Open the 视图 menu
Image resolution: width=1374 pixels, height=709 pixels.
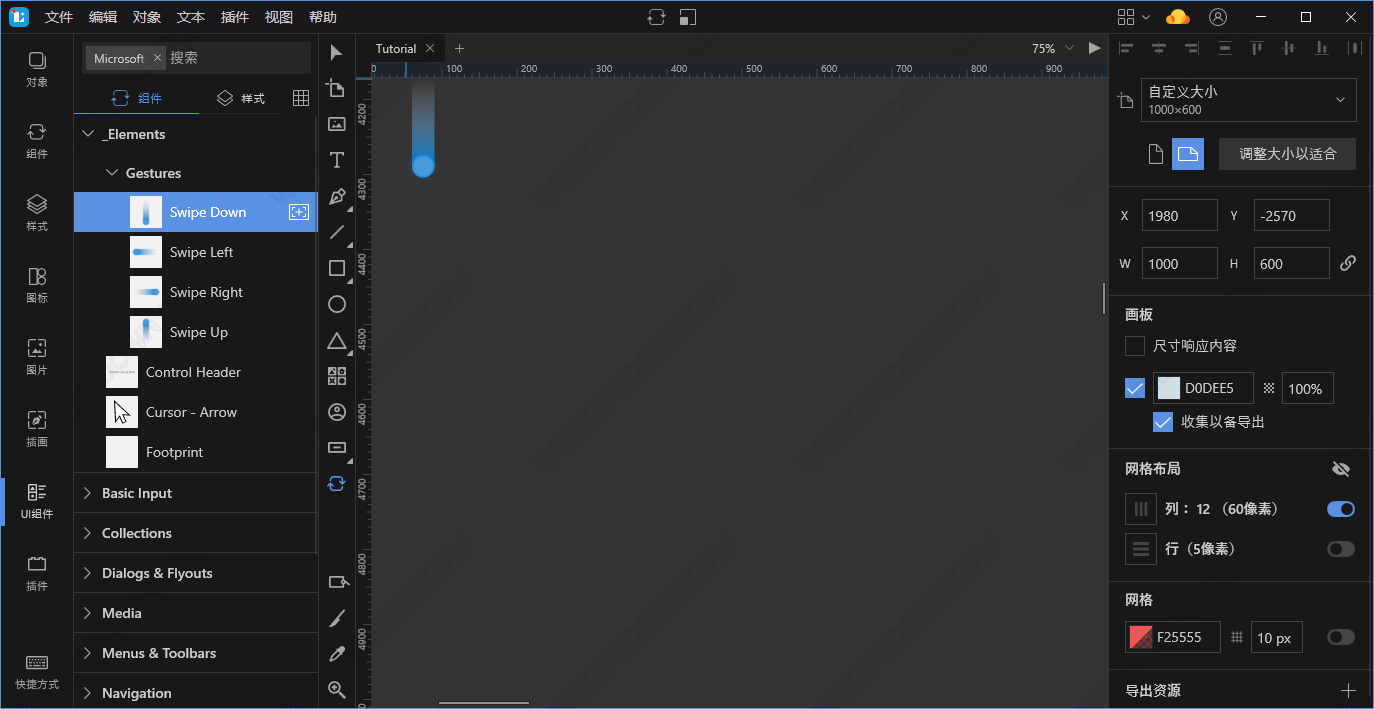[x=279, y=17]
